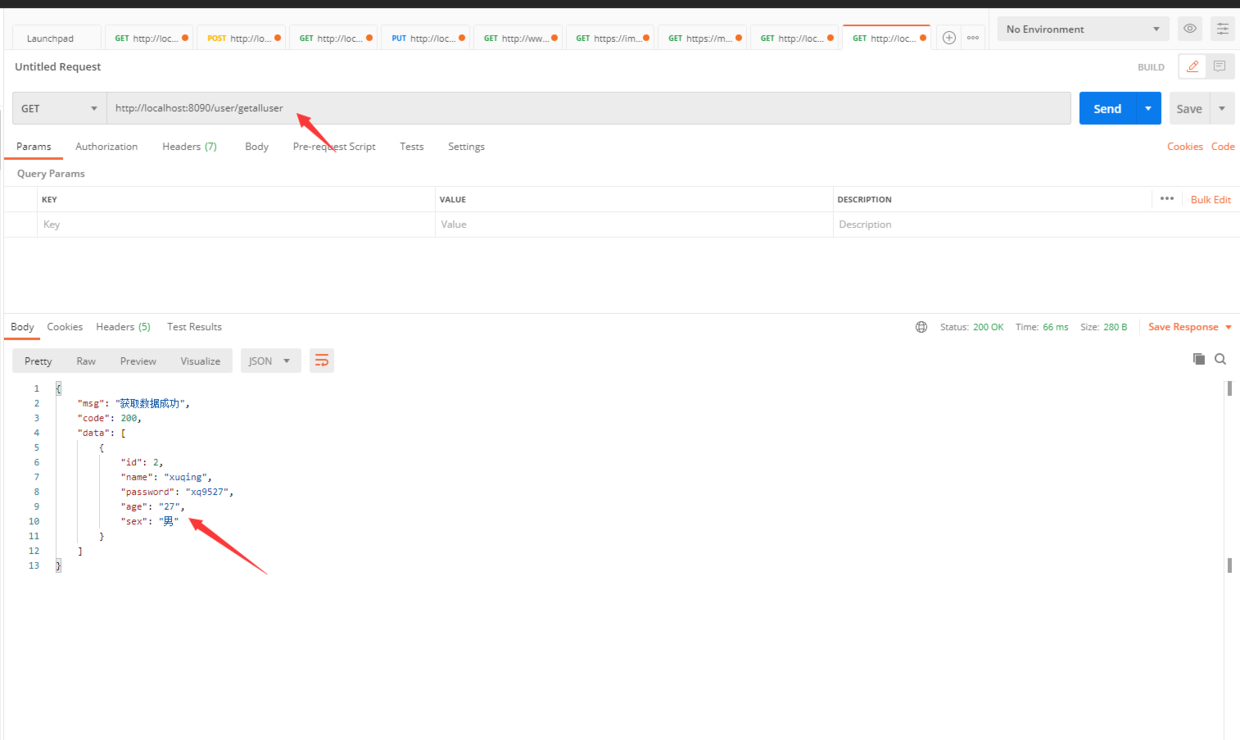Open params column options three-dot icon

click(x=1167, y=199)
